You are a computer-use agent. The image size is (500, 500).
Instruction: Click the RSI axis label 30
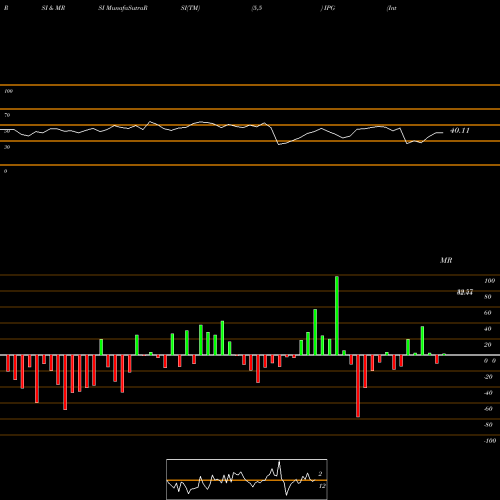(7, 147)
